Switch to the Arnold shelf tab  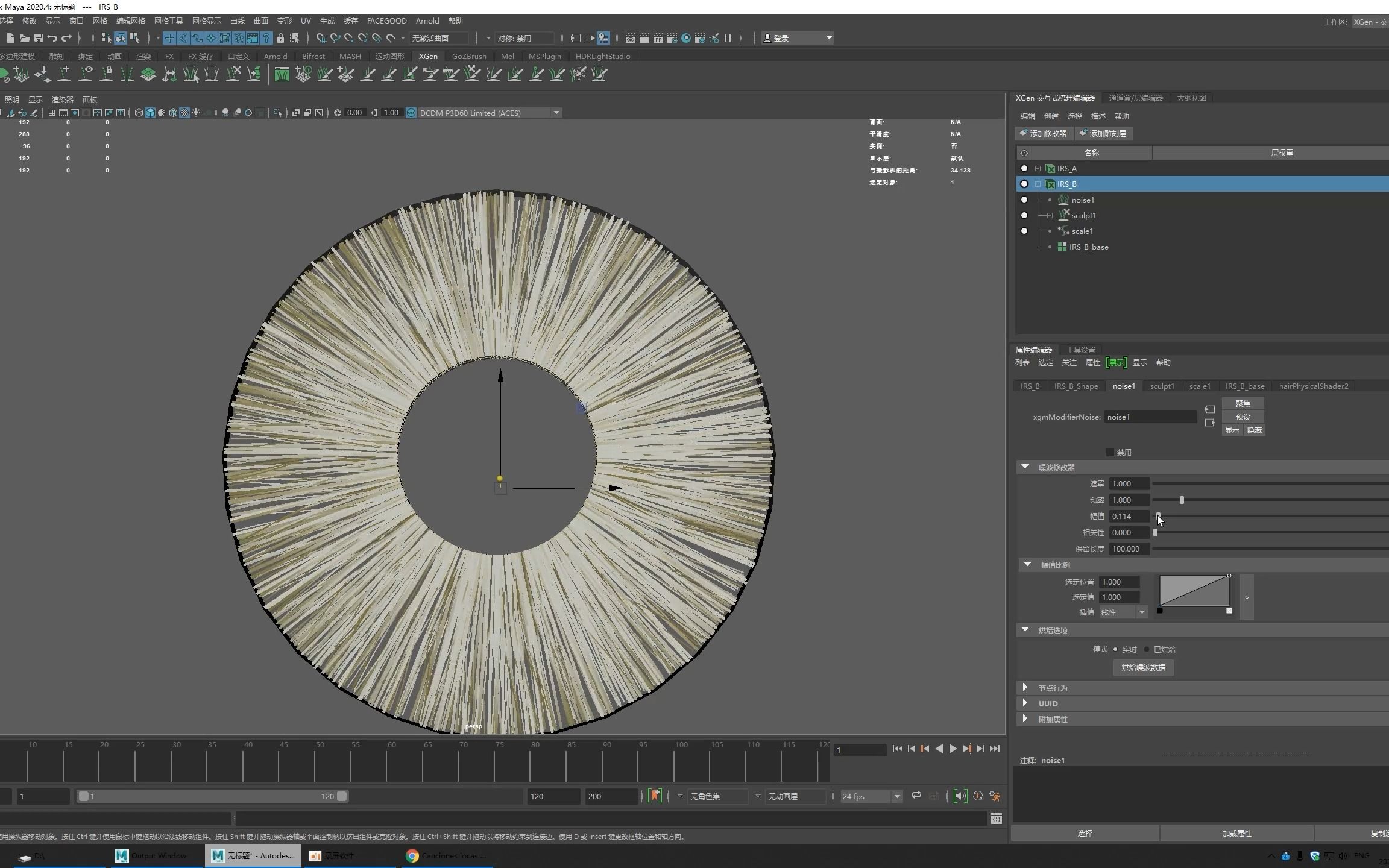pyautogui.click(x=276, y=56)
